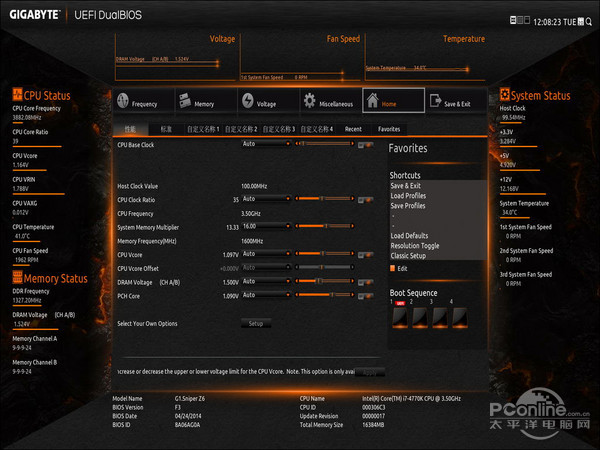Open CPU Vcore Offset Auto dropdown
The image size is (600, 450).
[266, 268]
